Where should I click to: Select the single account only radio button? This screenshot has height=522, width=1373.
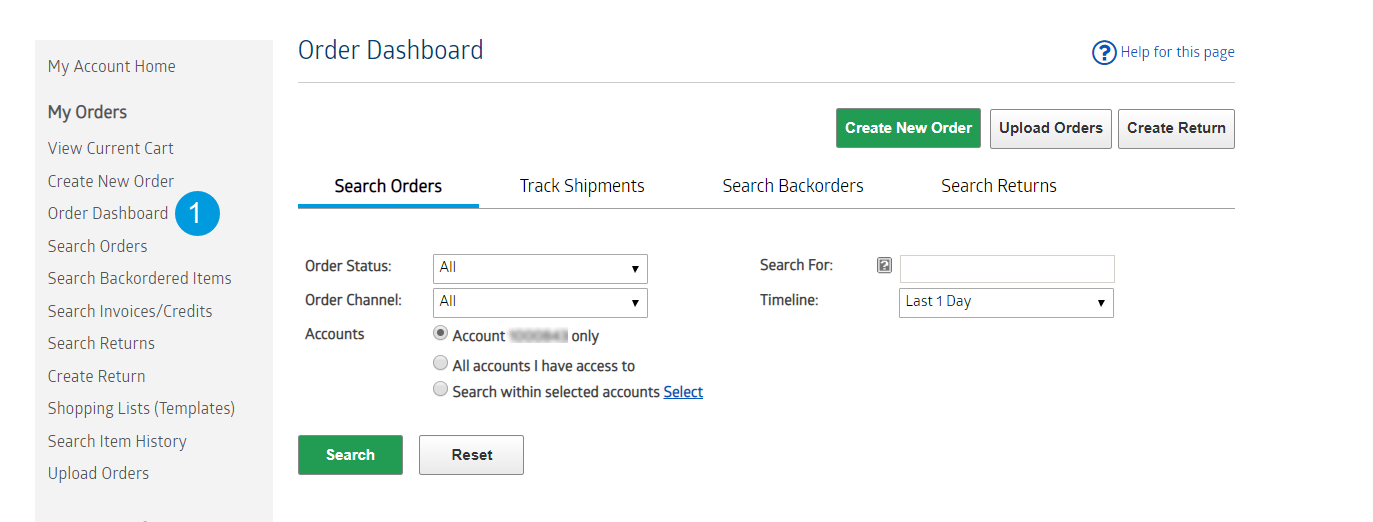(440, 334)
